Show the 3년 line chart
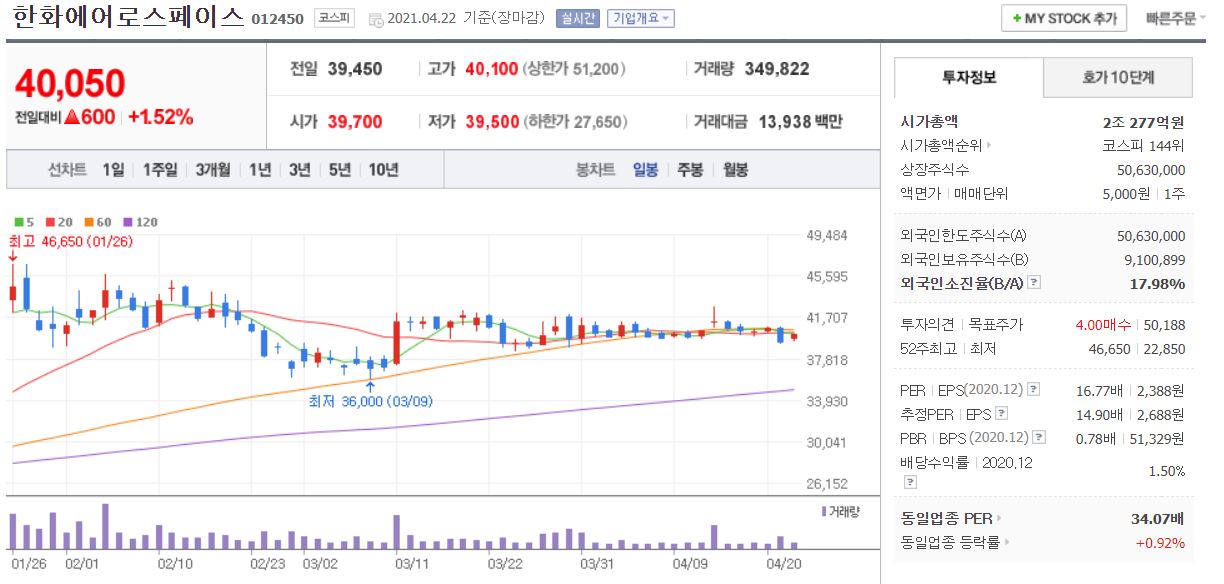 (299, 170)
